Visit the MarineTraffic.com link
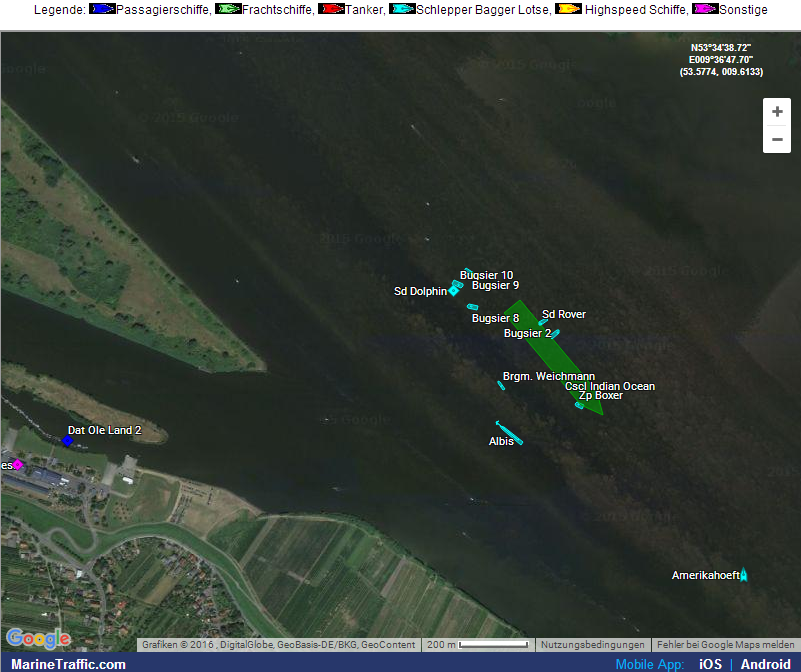 pyautogui.click(x=69, y=664)
